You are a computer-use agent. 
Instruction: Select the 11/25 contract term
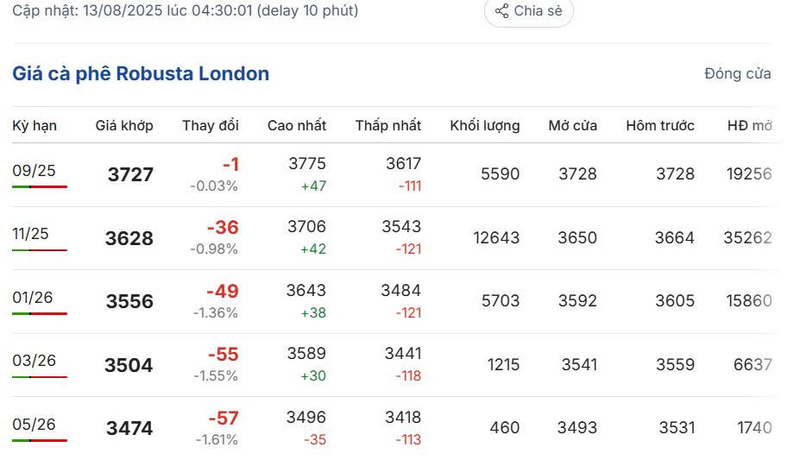[33, 234]
